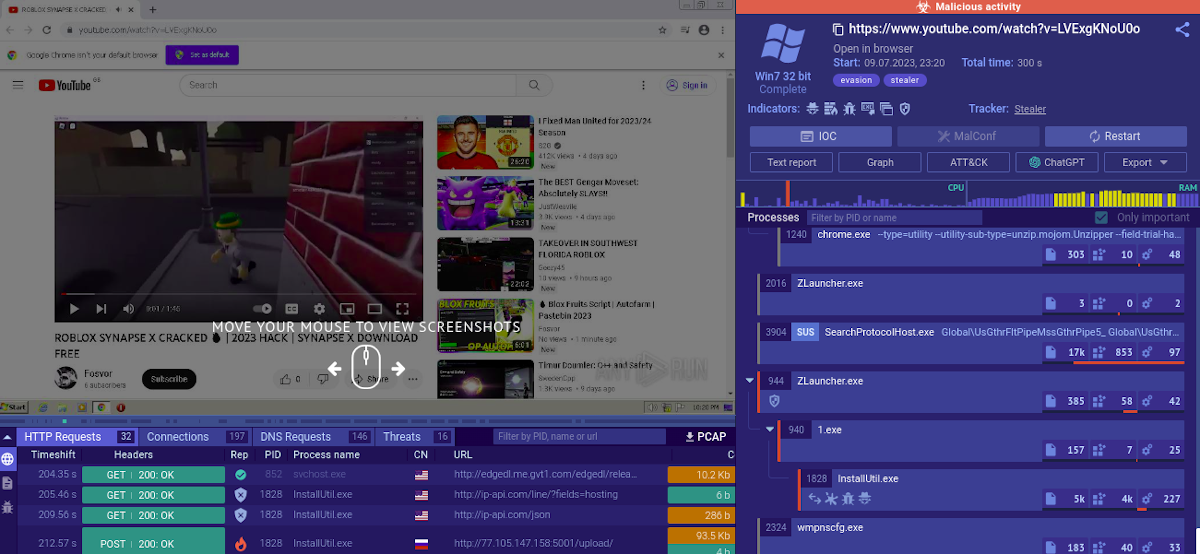
Task: Click the fire reputation icon on the POST request
Action: [x=240, y=544]
